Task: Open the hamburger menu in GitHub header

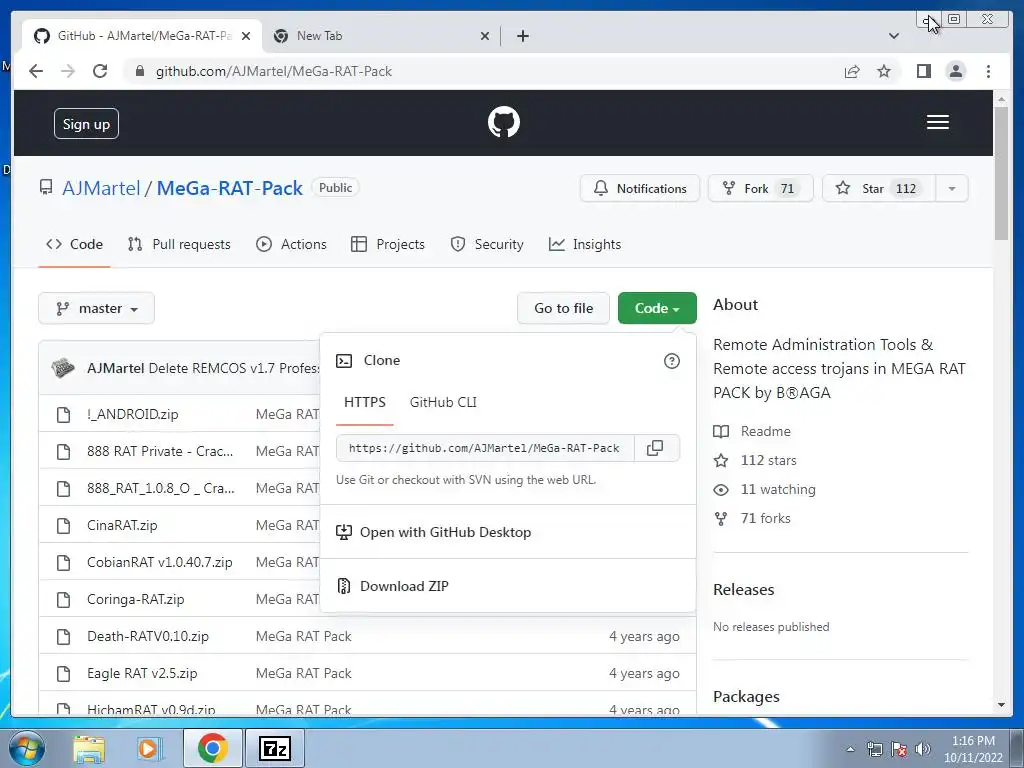Action: coord(938,122)
